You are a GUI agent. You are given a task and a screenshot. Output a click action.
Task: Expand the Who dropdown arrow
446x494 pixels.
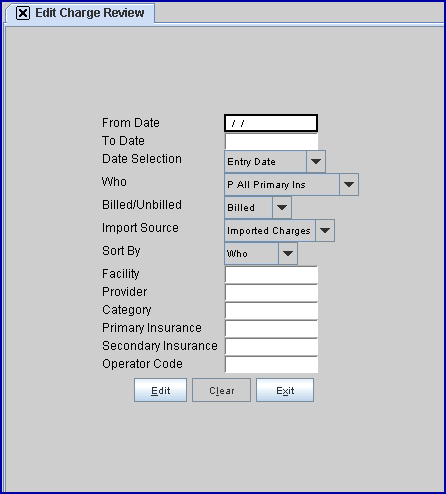tap(349, 184)
